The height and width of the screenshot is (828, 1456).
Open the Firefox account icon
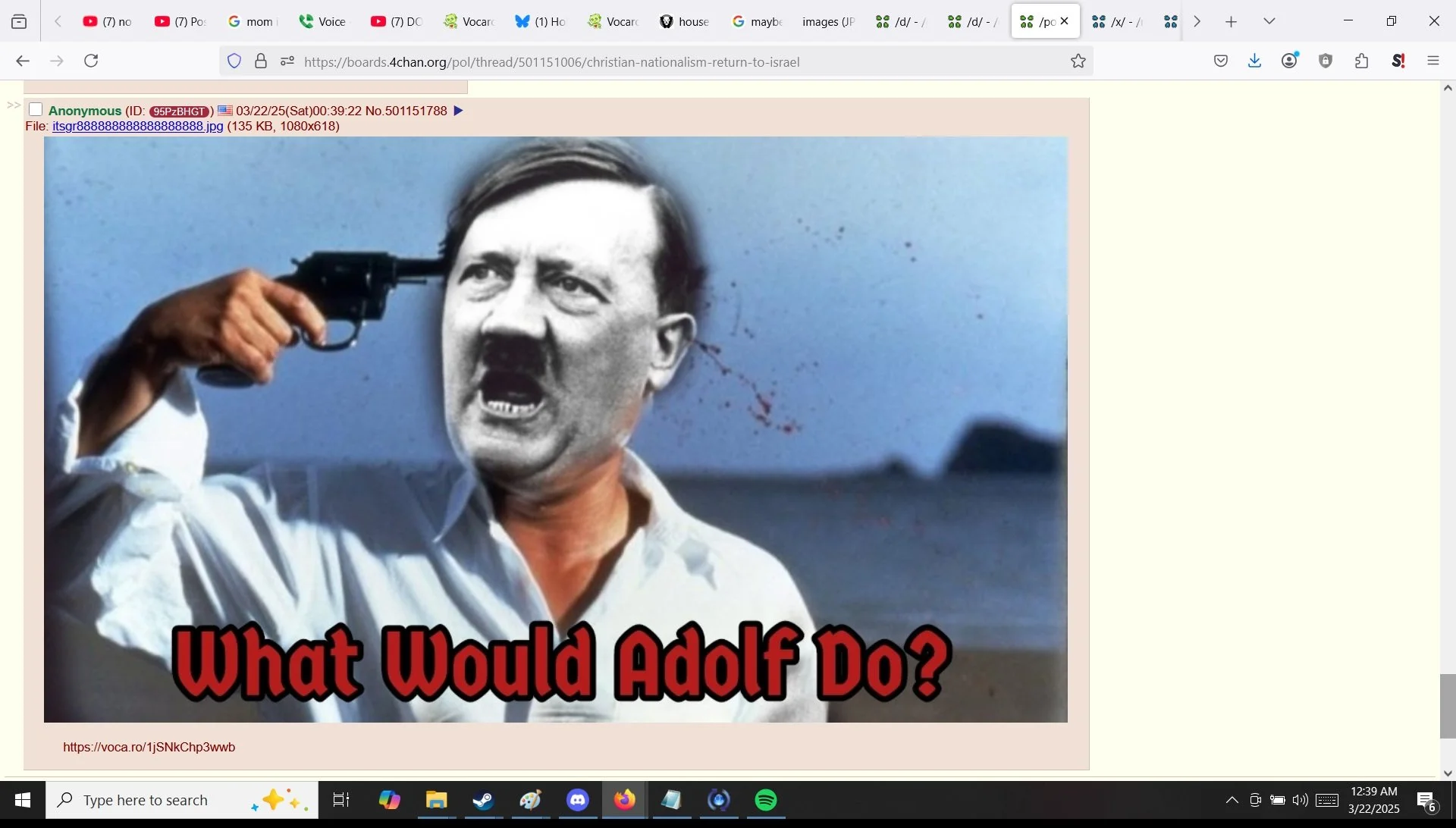[x=1290, y=61]
